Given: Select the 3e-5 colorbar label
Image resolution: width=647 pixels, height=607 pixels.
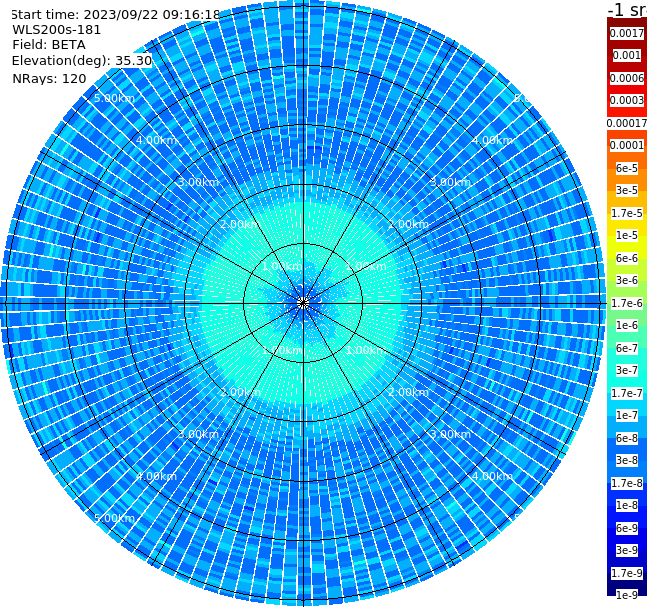Looking at the screenshot, I should (626, 190).
